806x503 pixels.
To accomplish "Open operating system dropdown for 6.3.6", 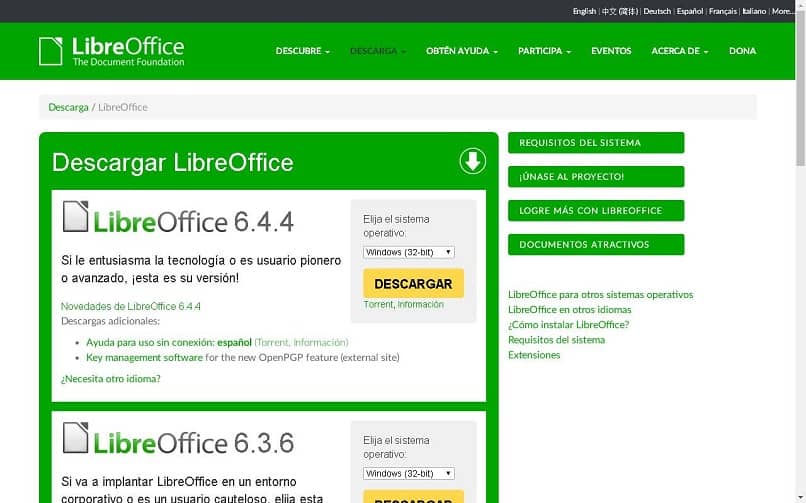I will click(409, 474).
